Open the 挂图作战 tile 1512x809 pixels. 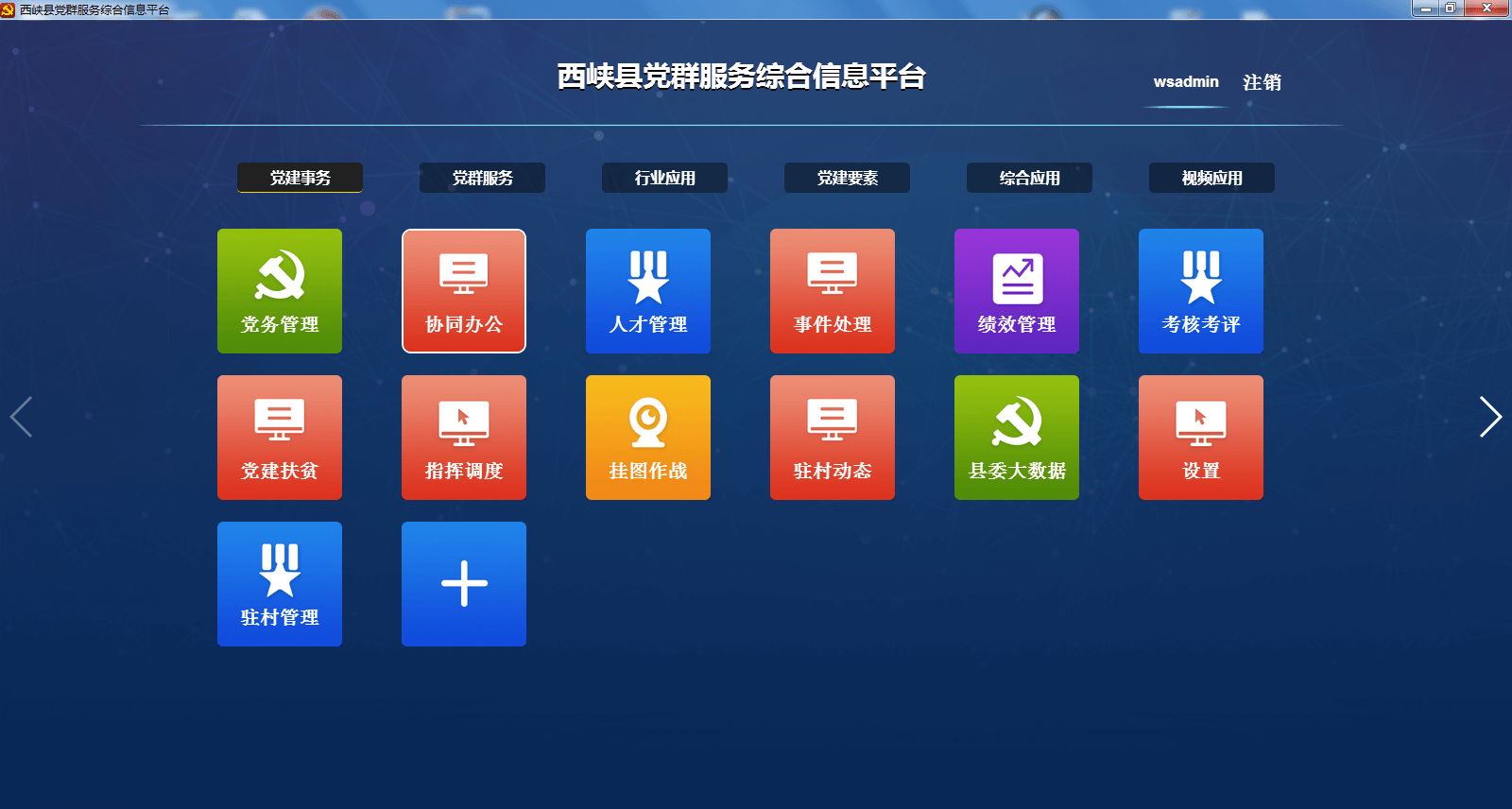click(x=648, y=438)
